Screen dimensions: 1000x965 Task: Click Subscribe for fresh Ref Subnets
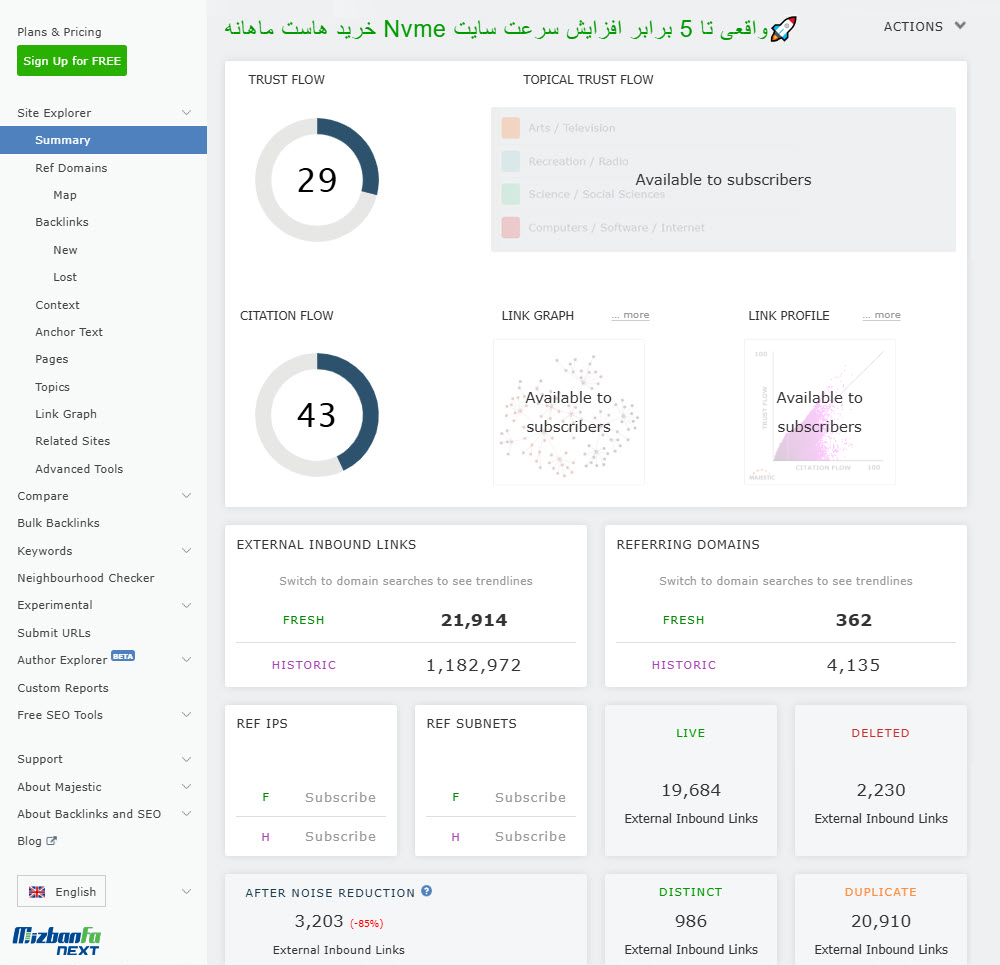[x=530, y=797]
